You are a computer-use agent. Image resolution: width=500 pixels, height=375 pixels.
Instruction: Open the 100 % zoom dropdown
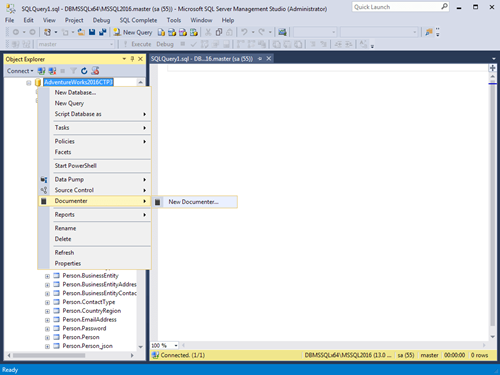176,345
